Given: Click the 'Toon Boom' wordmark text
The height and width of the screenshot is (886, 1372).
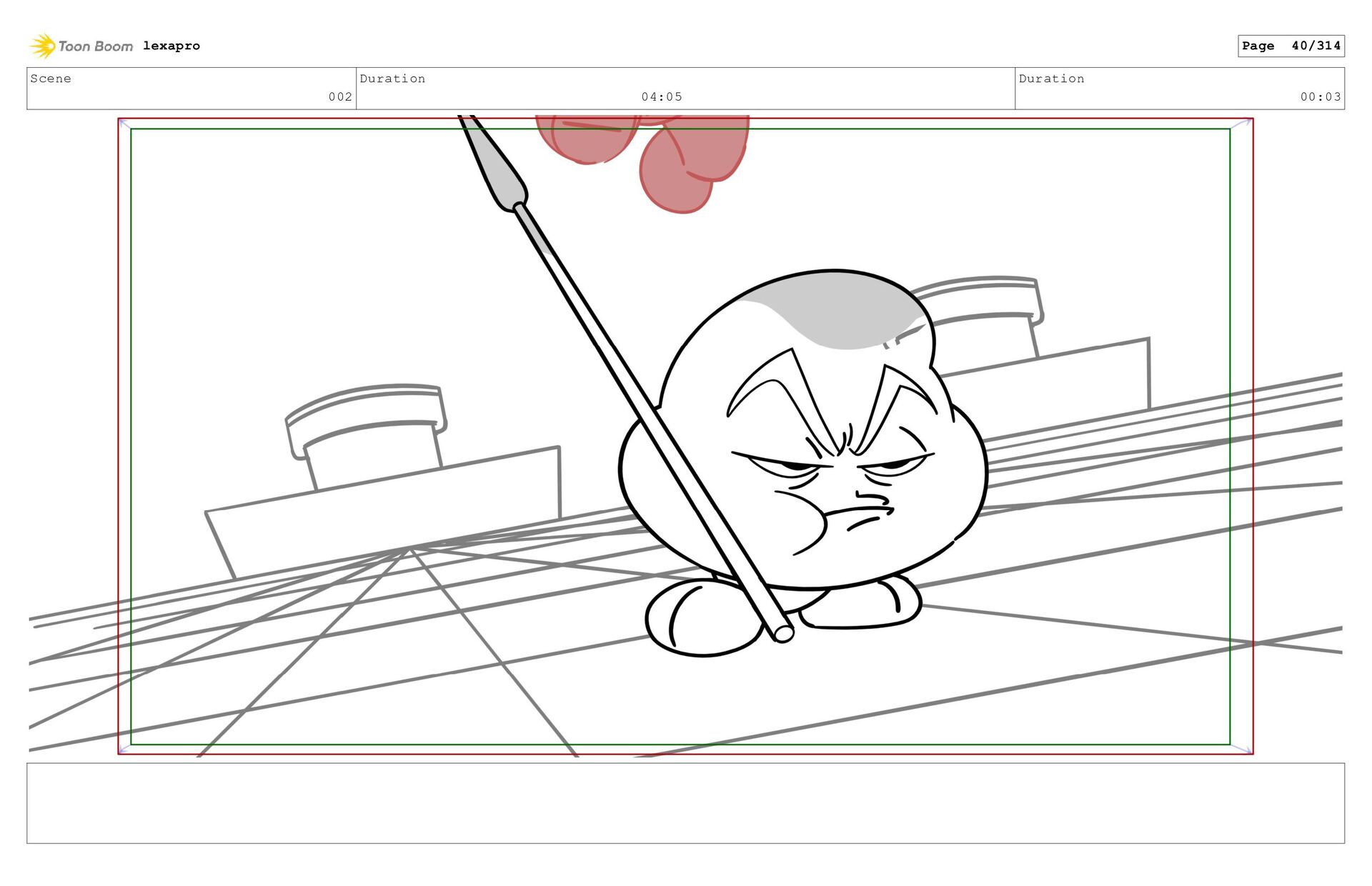Looking at the screenshot, I should pos(96,46).
